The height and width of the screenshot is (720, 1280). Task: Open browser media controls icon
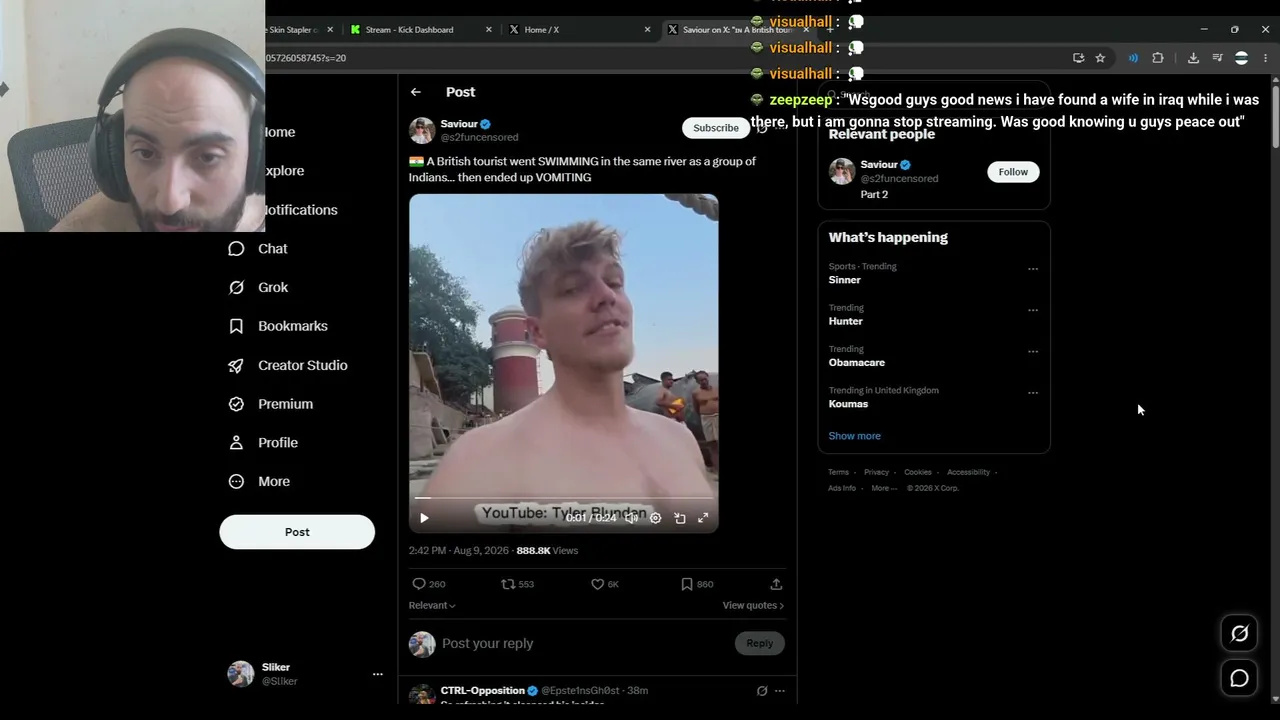tap(1217, 58)
